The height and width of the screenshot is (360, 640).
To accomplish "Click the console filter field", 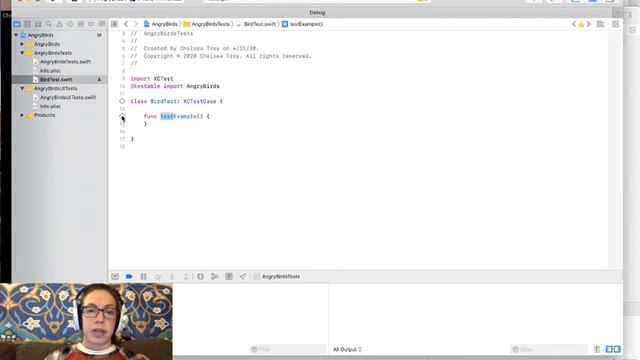I will coord(549,349).
